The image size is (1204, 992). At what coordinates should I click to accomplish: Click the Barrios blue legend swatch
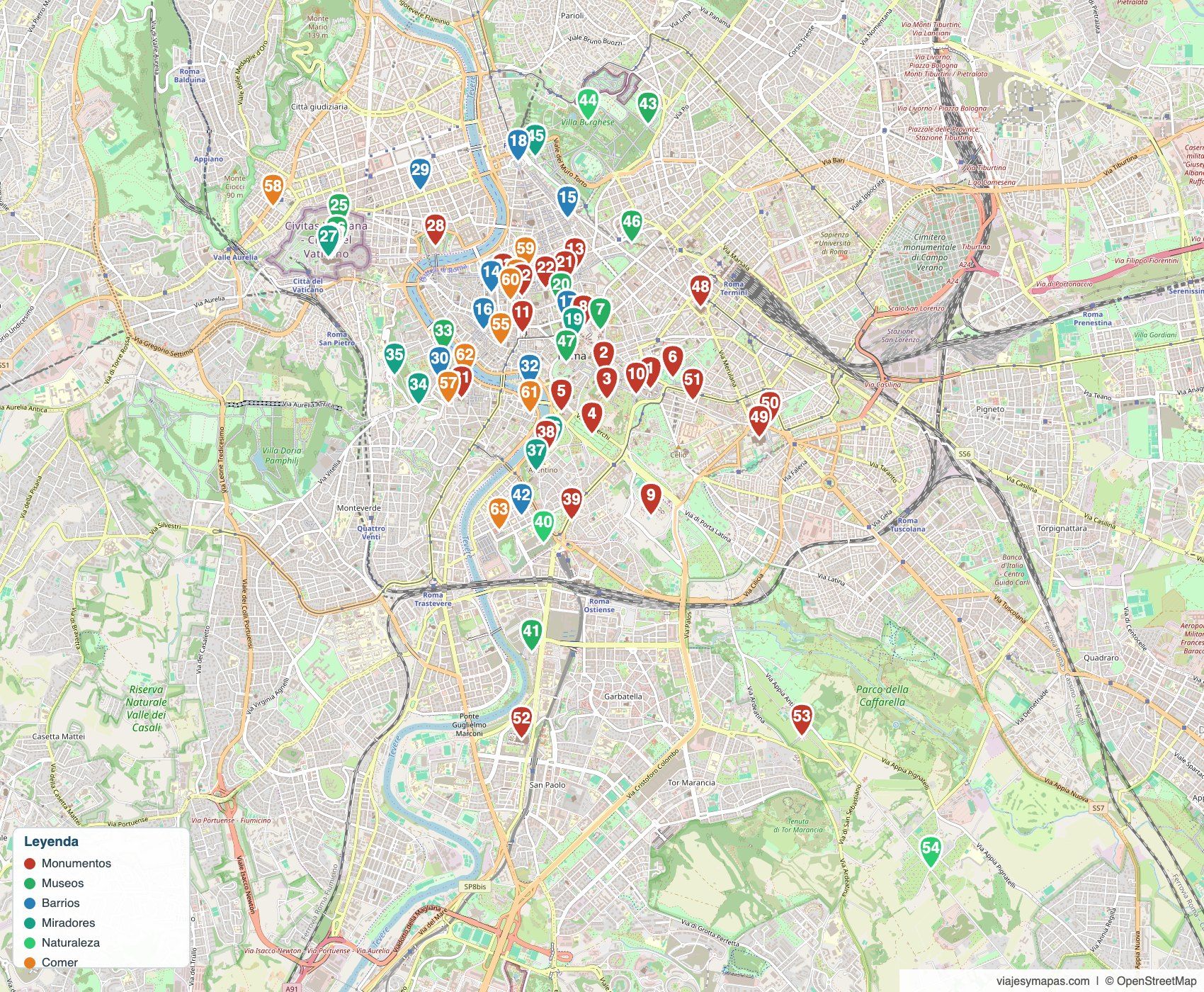30,903
